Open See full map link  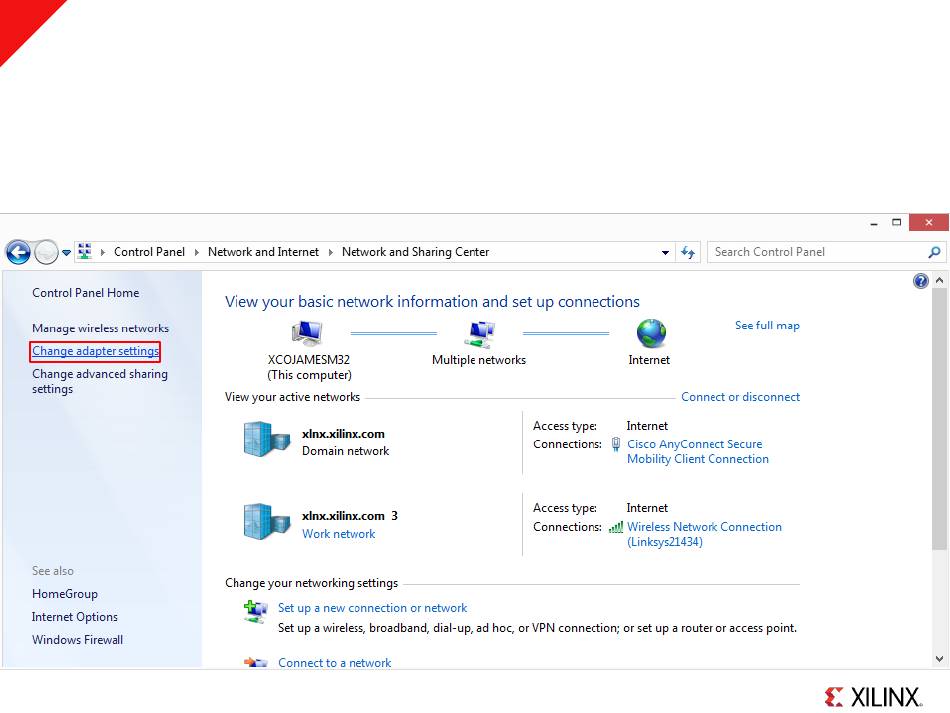[x=767, y=325]
